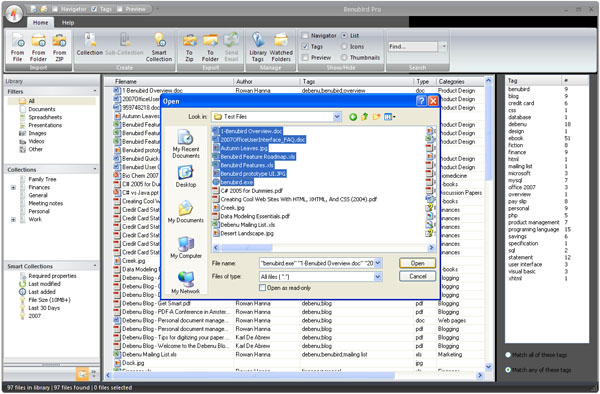
Task: Toggle Preview checkbox in Show/Hide group
Action: 305,57
